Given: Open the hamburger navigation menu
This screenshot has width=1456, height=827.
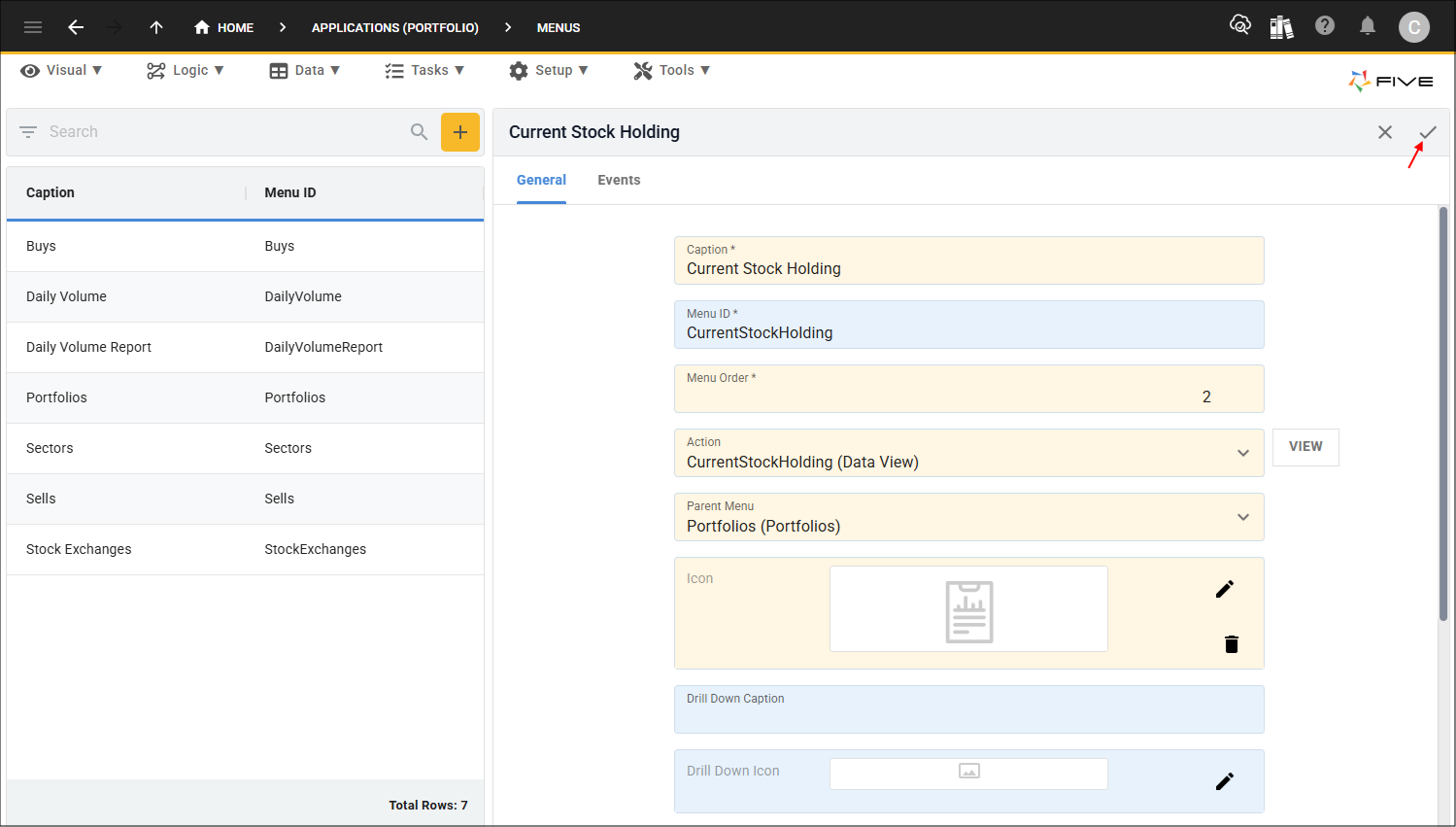Looking at the screenshot, I should pos(33,27).
